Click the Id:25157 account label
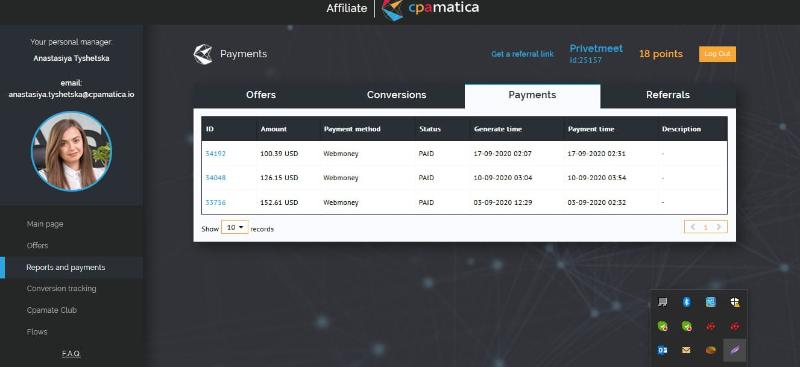 click(x=586, y=60)
